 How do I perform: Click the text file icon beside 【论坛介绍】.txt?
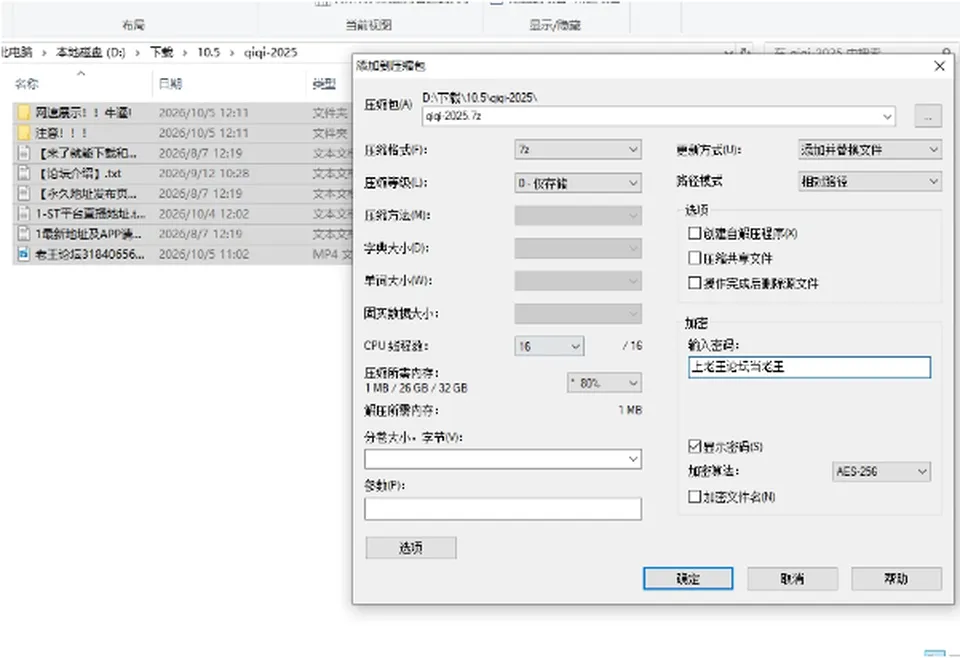24,173
